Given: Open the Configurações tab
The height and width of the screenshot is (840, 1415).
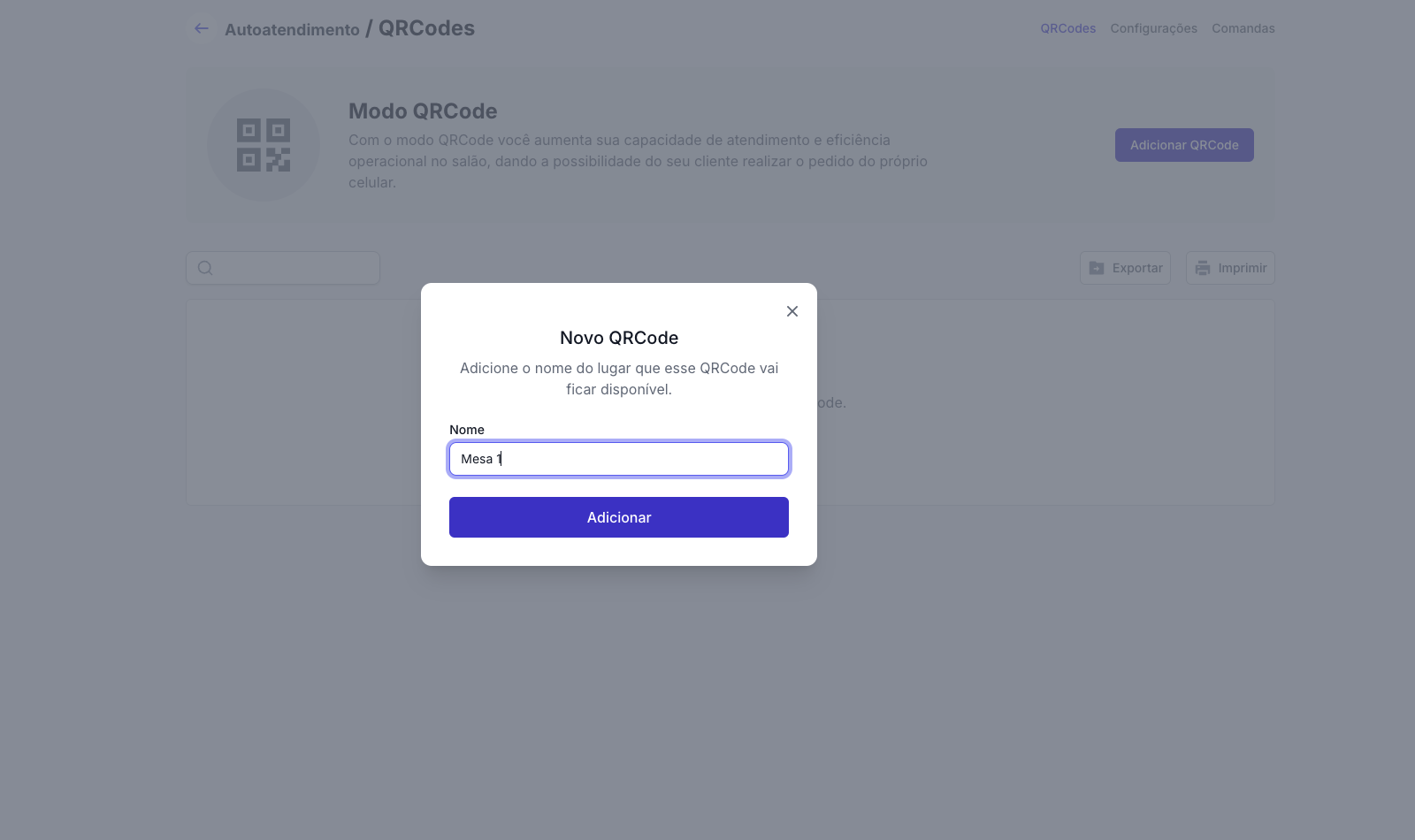Looking at the screenshot, I should (x=1153, y=28).
